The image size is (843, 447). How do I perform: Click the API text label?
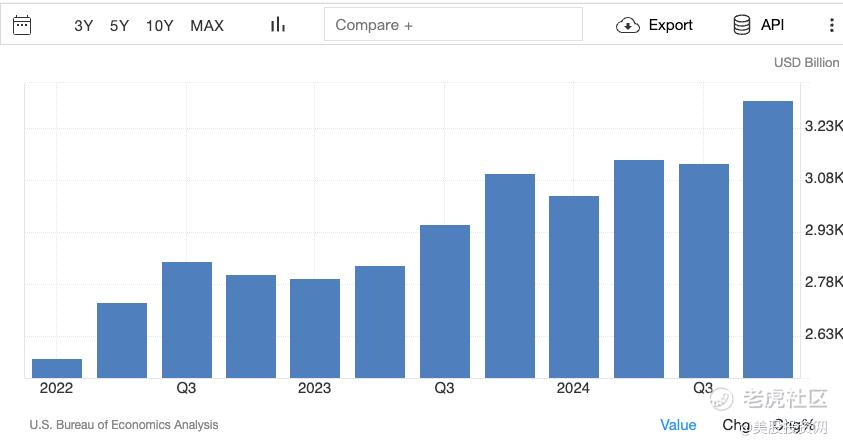[x=772, y=25]
